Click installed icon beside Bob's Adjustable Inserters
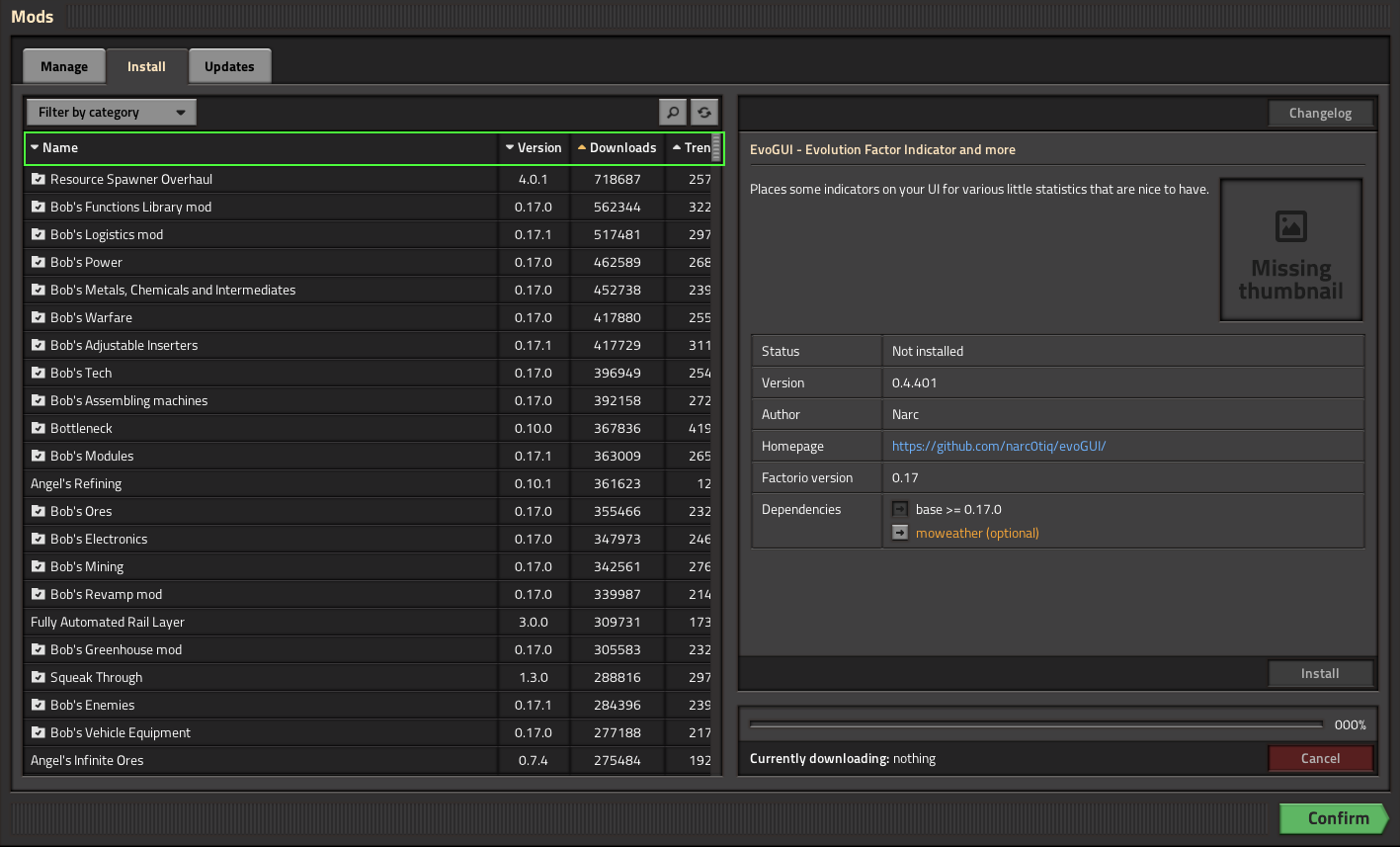The image size is (1400, 847). (39, 345)
